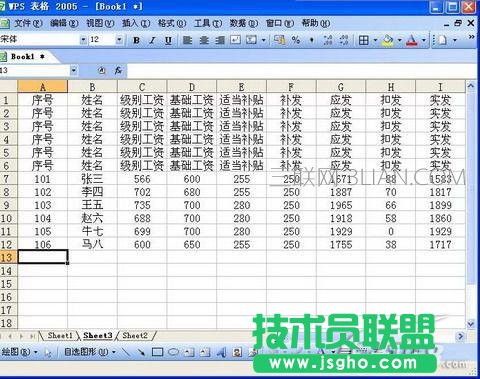Screen dimensions: 480x379
Task: Toggle bold formatting button
Action: point(136,40)
